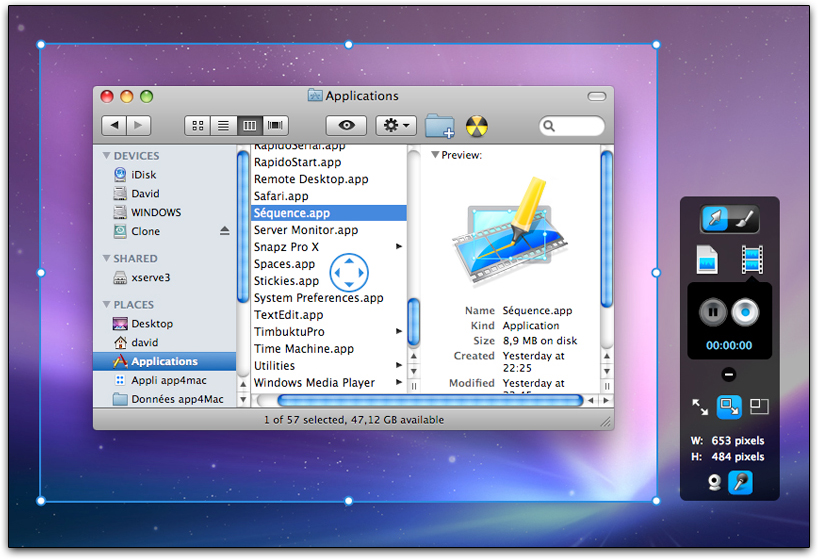818x559 pixels.
Task: Pause the screen recording
Action: point(713,312)
